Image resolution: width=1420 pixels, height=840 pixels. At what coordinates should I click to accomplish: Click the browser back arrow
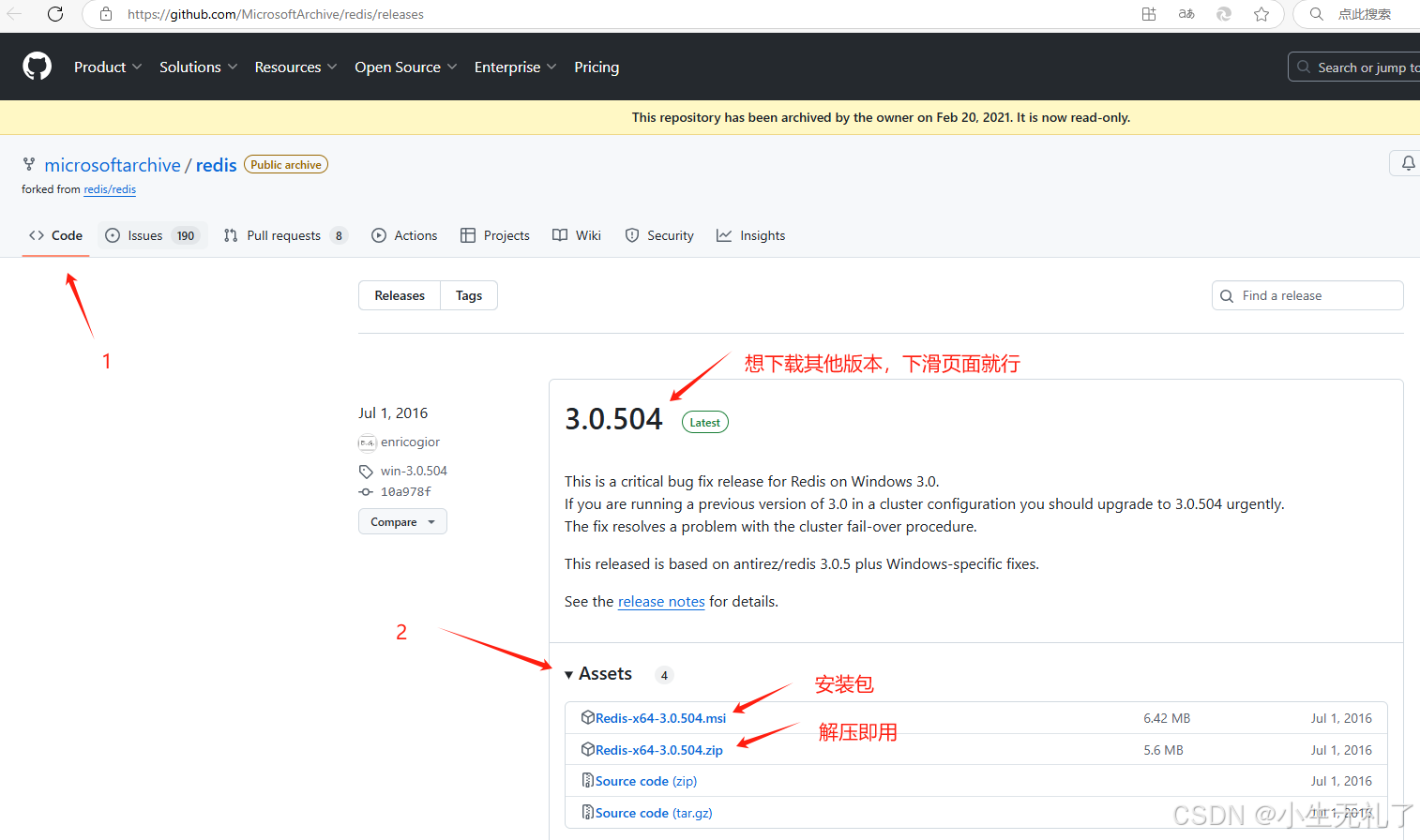tap(14, 14)
